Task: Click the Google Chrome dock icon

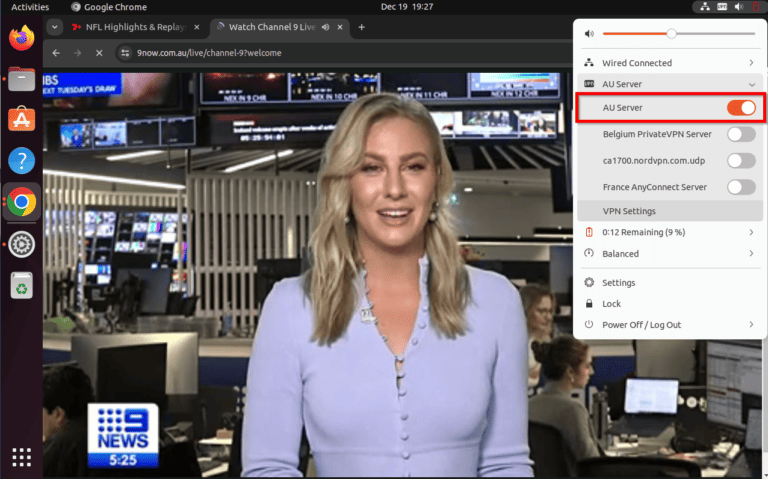Action: (x=21, y=203)
